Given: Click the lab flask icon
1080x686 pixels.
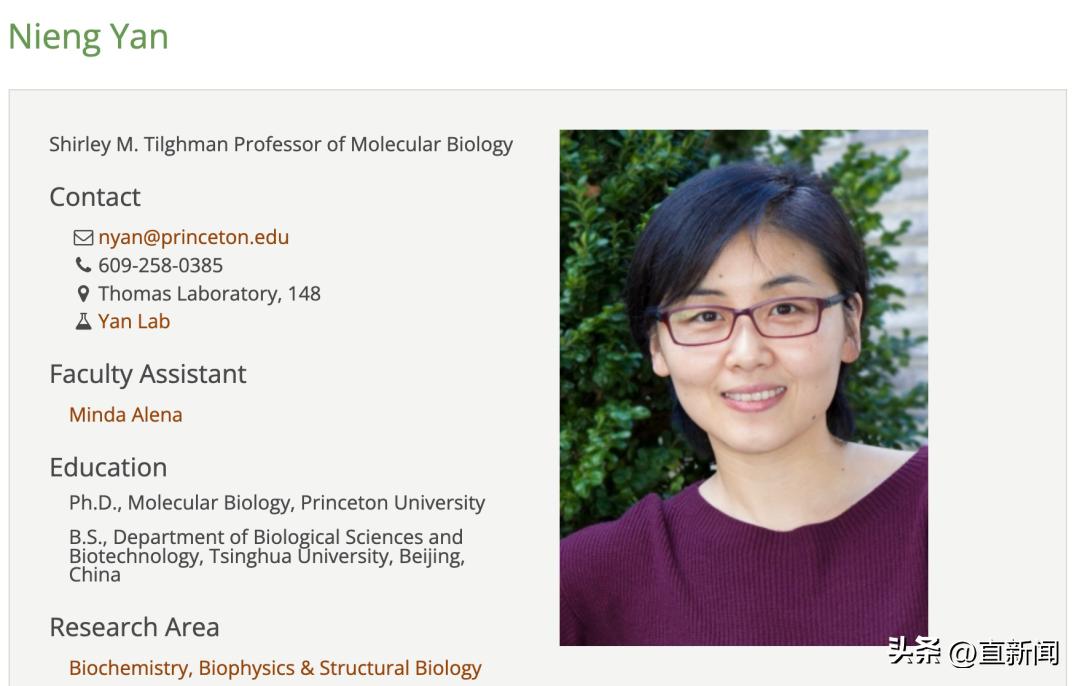Looking at the screenshot, I should (x=83, y=322).
